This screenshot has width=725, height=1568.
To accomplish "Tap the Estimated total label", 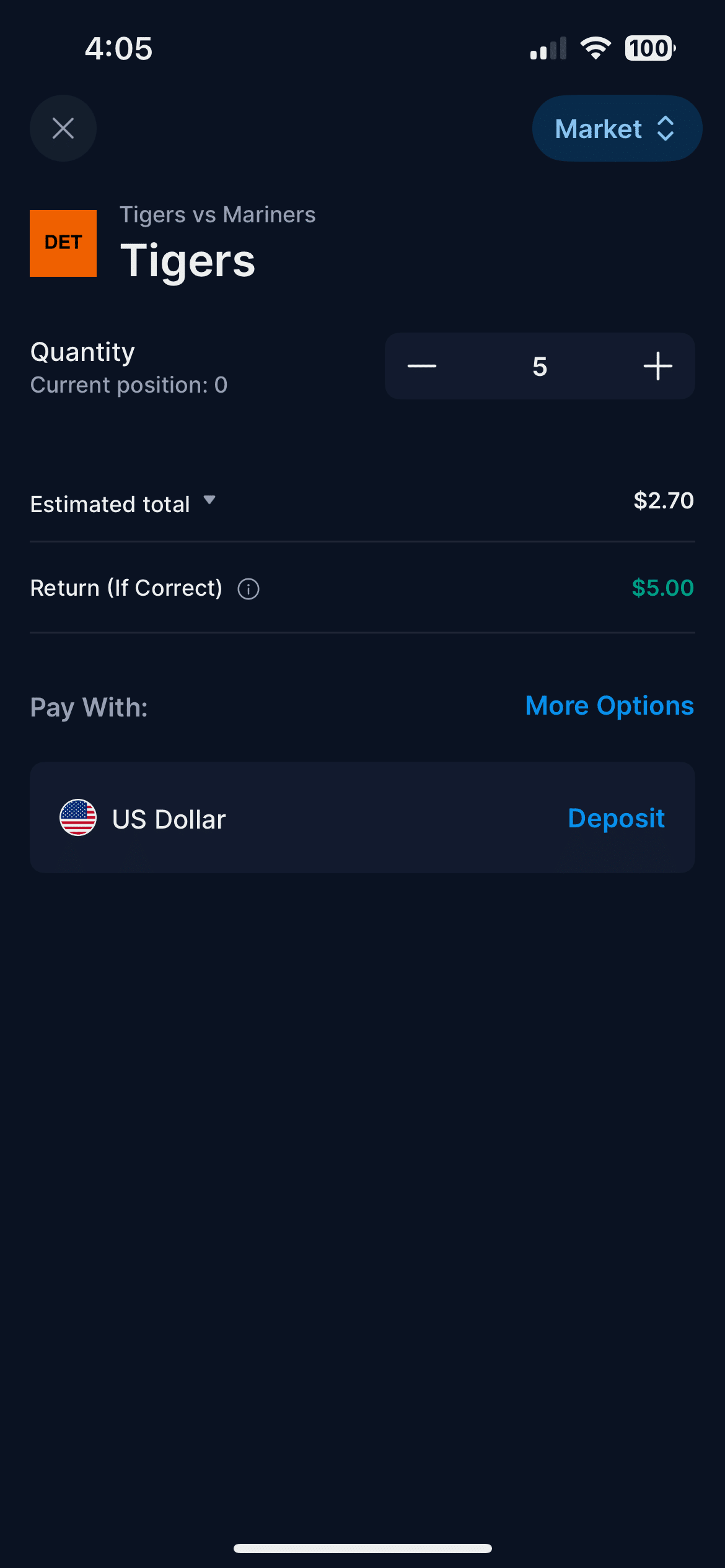I will tap(110, 504).
